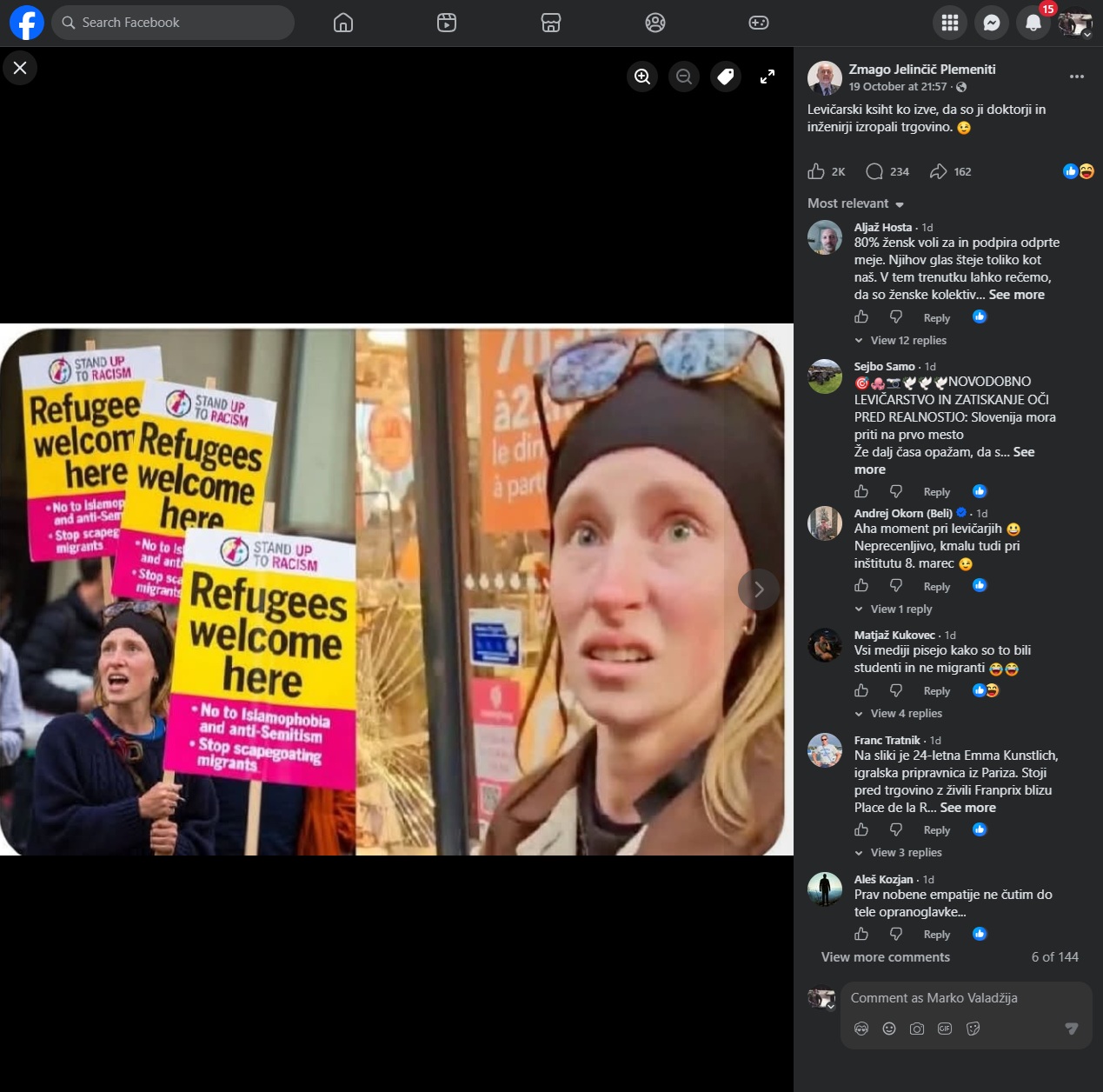This screenshot has height=1092, width=1103.
Task: Like Andrej Okorn's comment
Action: point(861,586)
